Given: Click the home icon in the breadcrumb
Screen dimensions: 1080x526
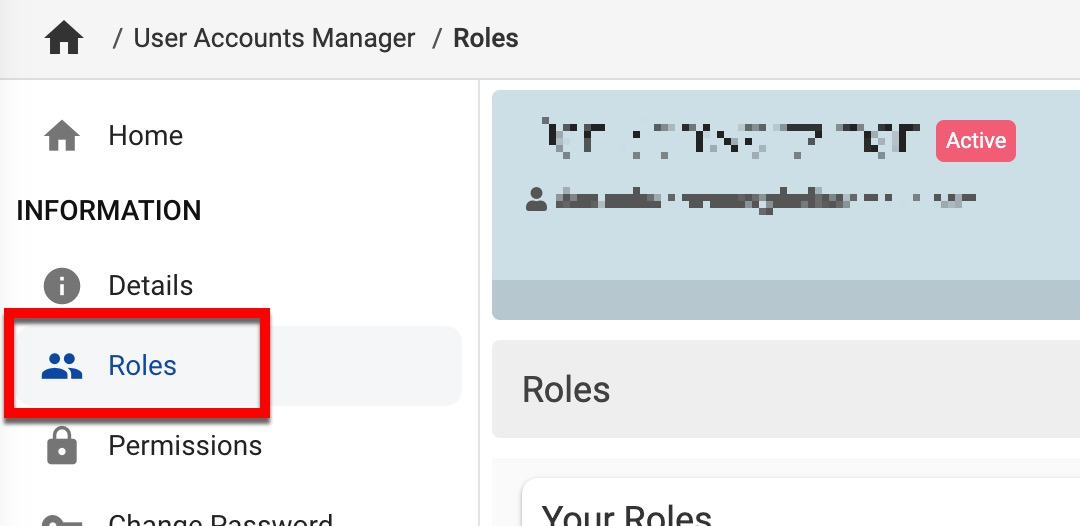Looking at the screenshot, I should click(x=64, y=39).
